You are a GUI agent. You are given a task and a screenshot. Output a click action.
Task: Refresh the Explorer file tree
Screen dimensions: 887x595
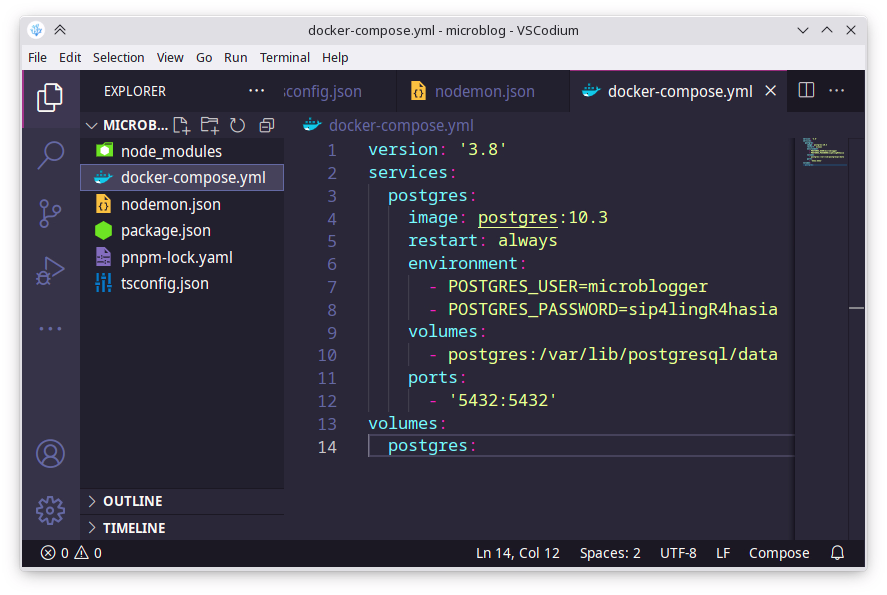(236, 125)
